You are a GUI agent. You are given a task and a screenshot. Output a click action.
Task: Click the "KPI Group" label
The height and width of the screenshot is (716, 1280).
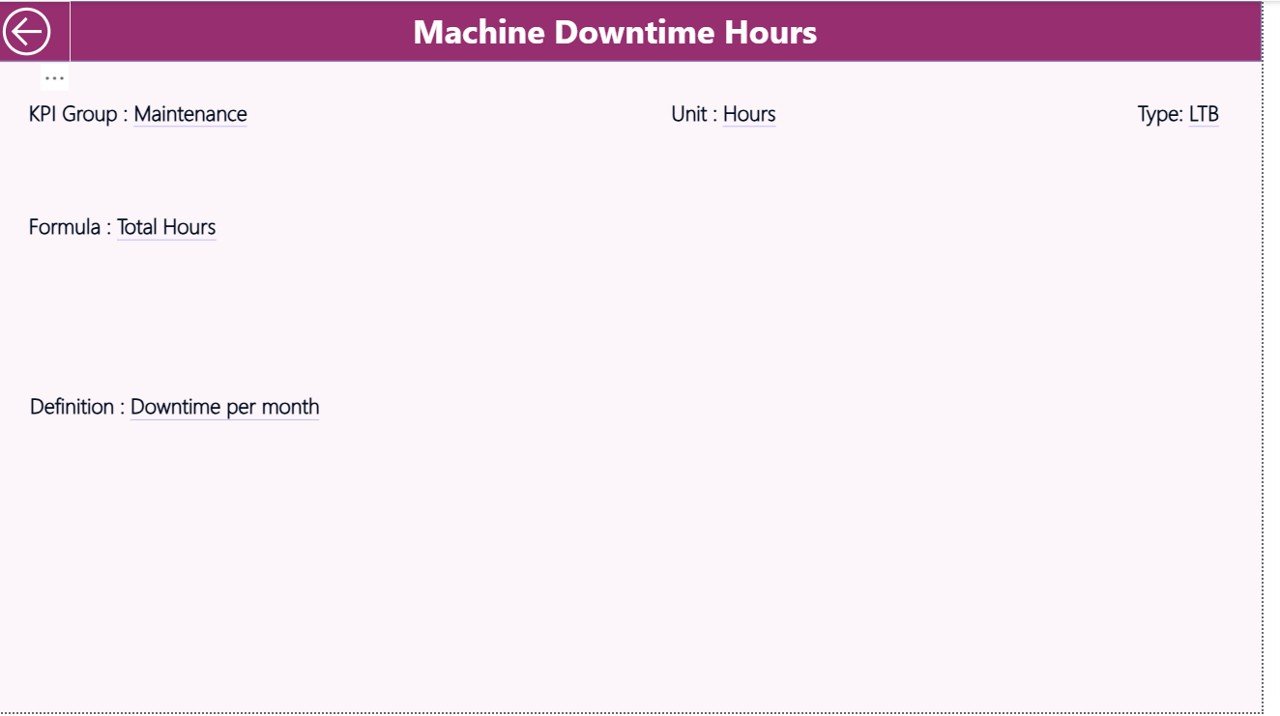74,114
